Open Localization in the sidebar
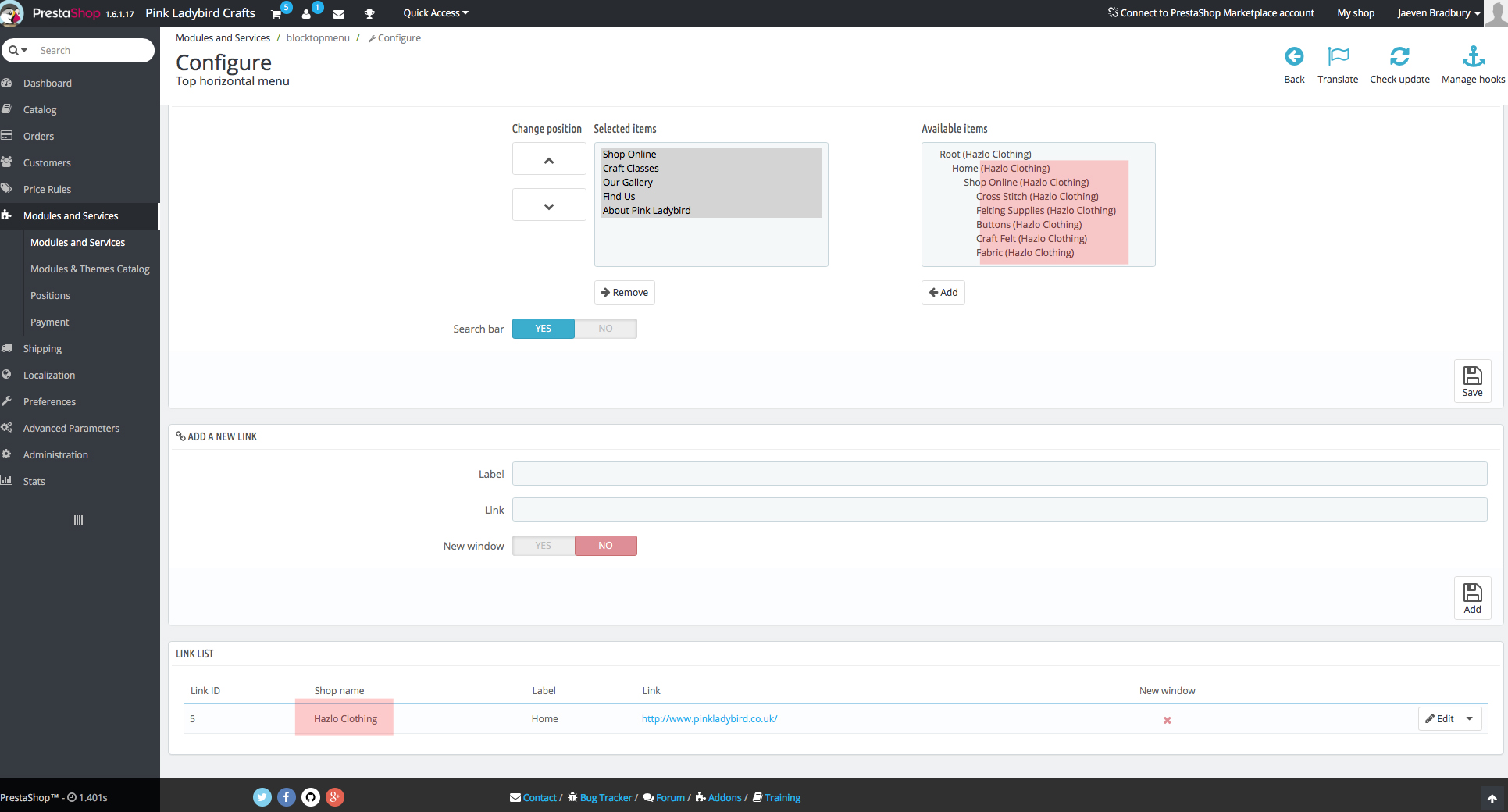Image resolution: width=1508 pixels, height=812 pixels. point(49,375)
